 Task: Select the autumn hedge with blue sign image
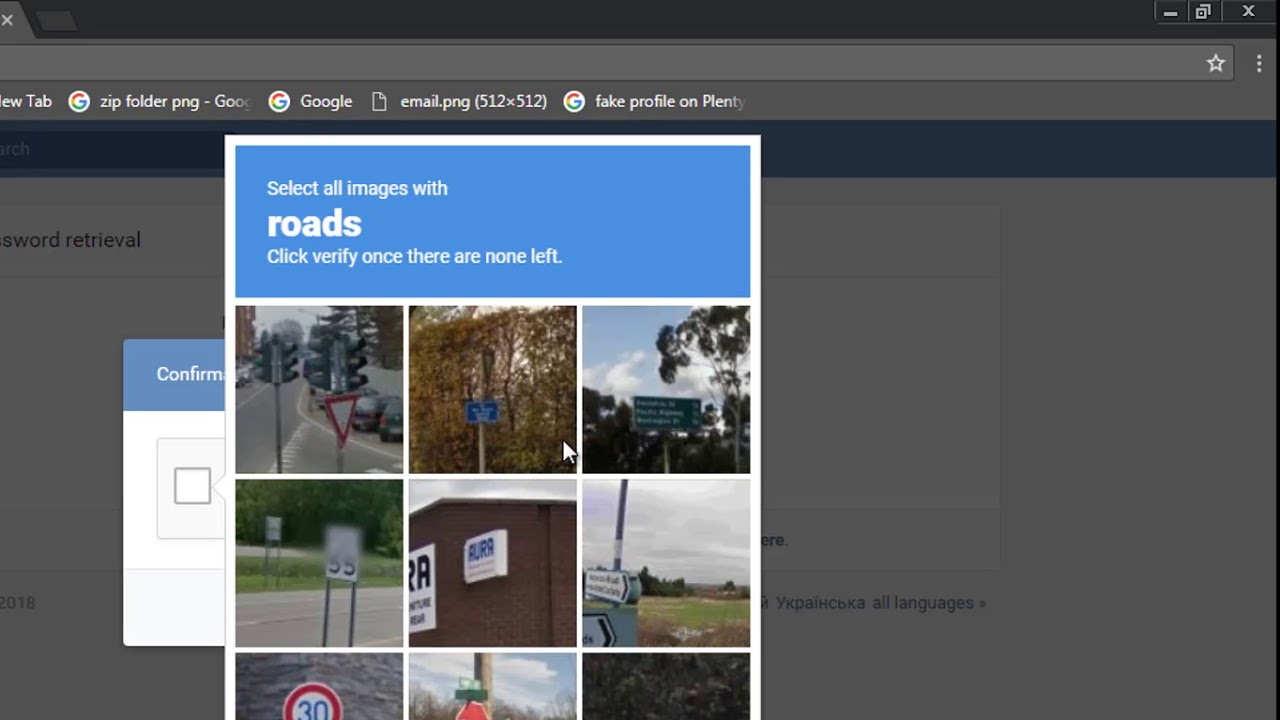tap(492, 389)
